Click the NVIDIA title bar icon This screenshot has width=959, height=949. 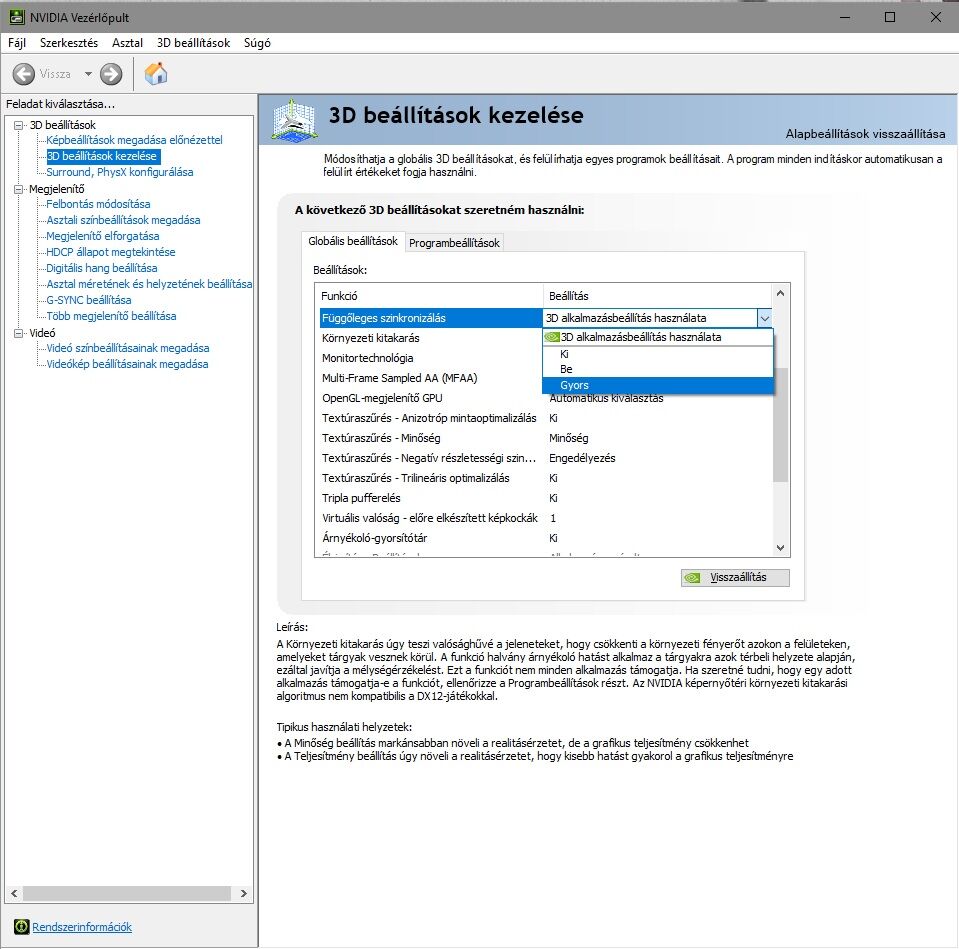point(17,17)
